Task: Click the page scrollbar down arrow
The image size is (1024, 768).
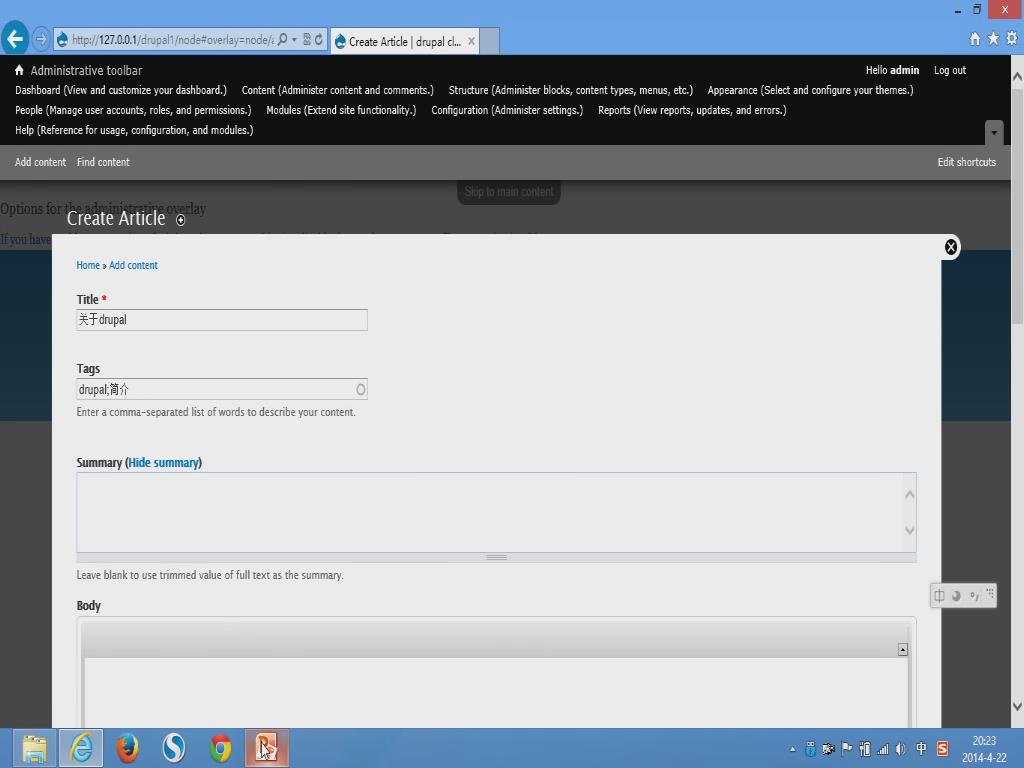Action: [1017, 706]
